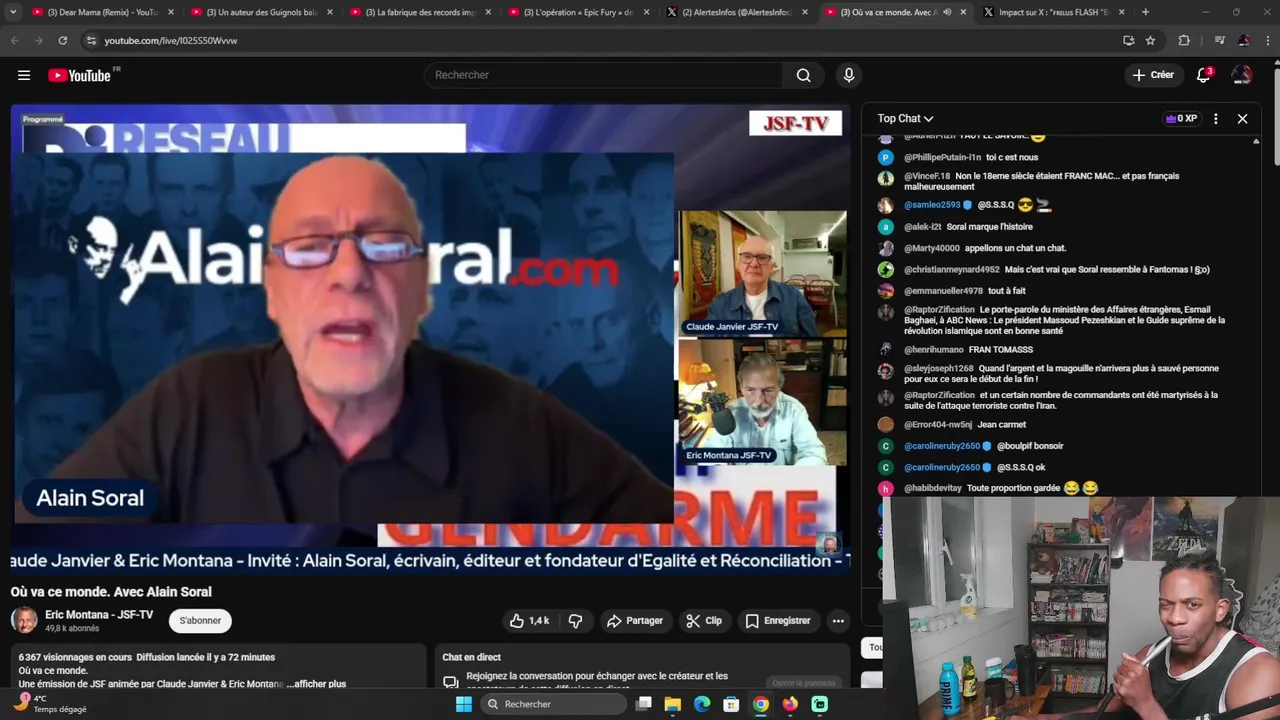
Task: Open Firefox from the taskbar
Action: [x=790, y=704]
